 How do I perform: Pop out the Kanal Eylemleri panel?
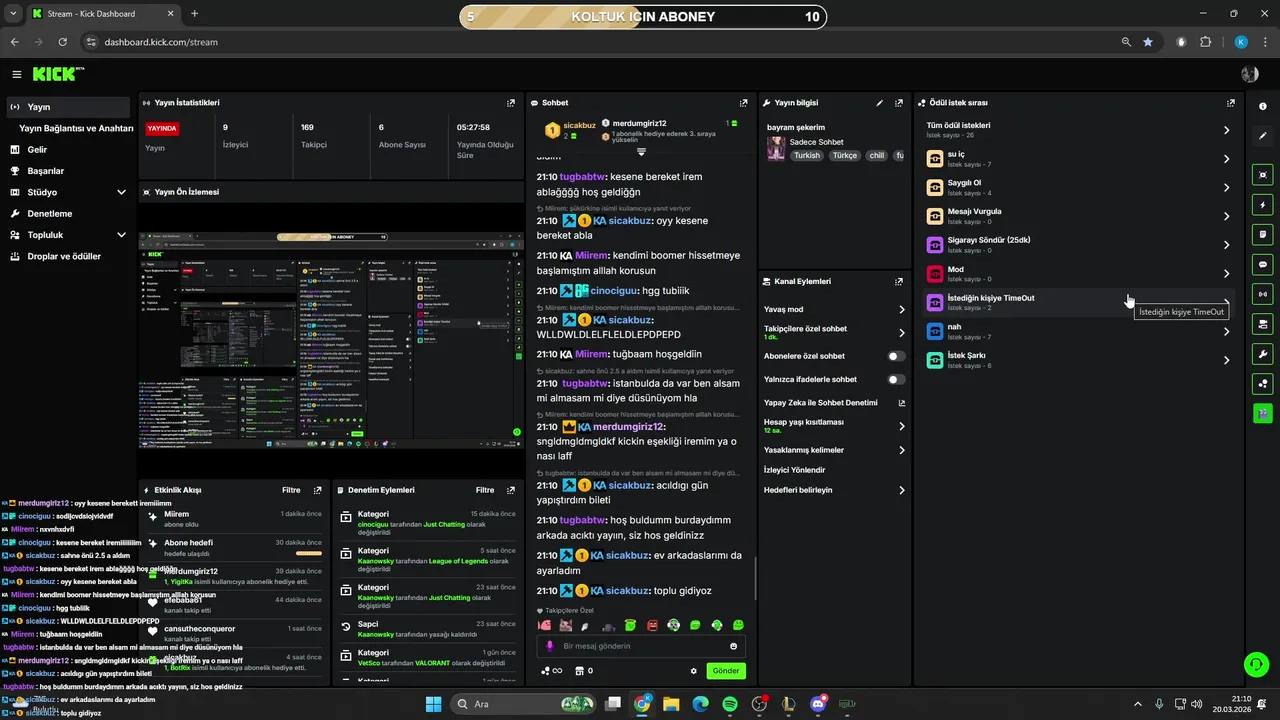pos(898,281)
